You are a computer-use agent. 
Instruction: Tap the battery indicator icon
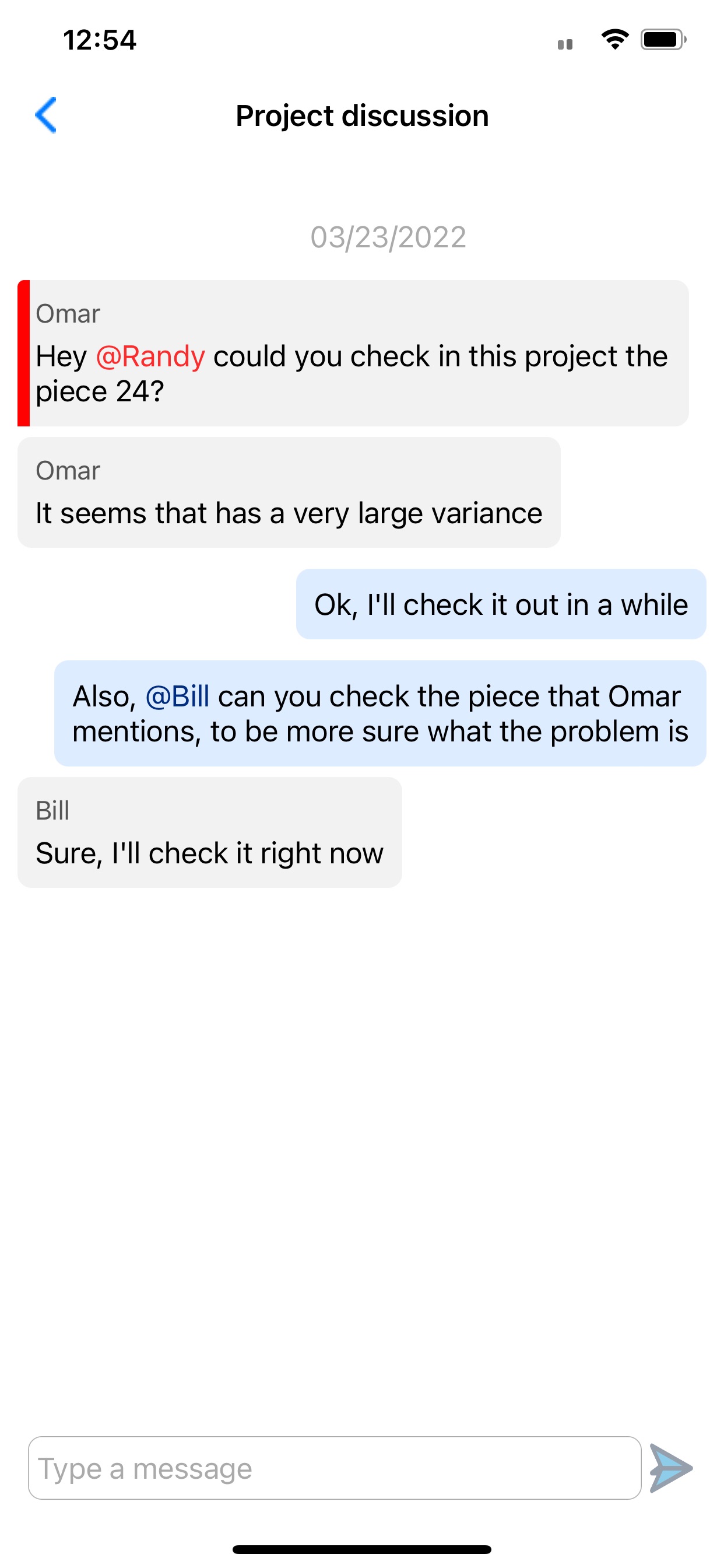663,40
